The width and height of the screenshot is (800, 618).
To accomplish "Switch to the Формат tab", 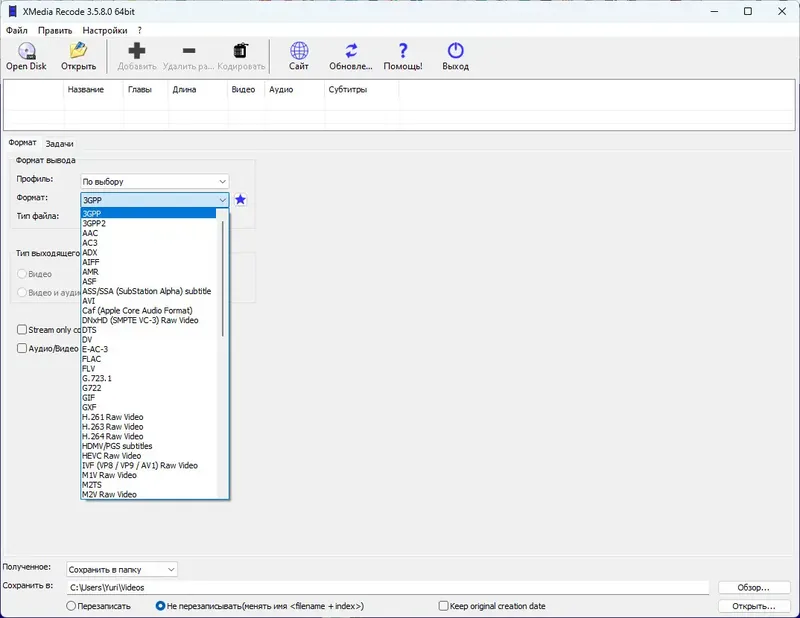I will pos(22,142).
